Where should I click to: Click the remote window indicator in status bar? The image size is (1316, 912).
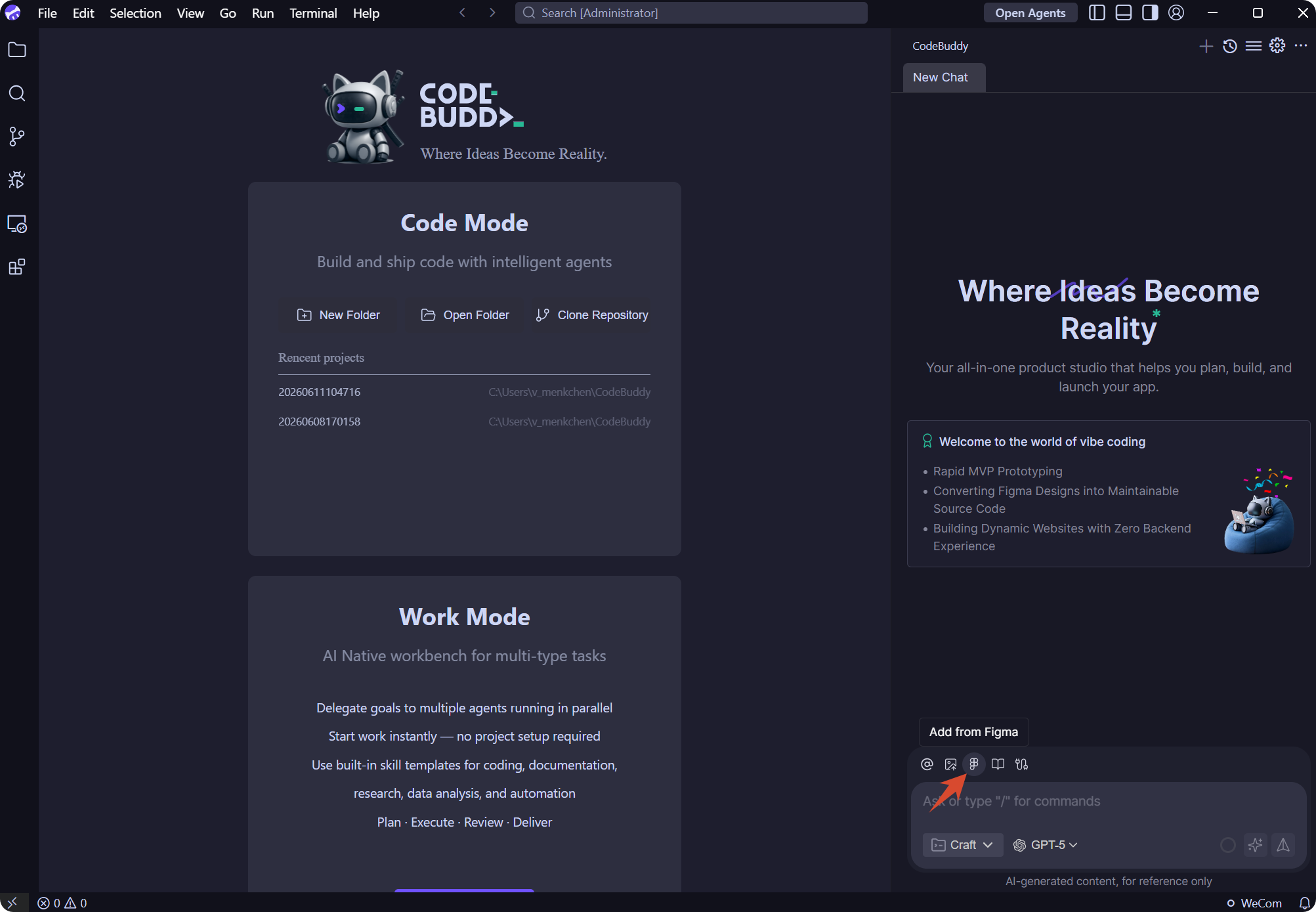13,903
